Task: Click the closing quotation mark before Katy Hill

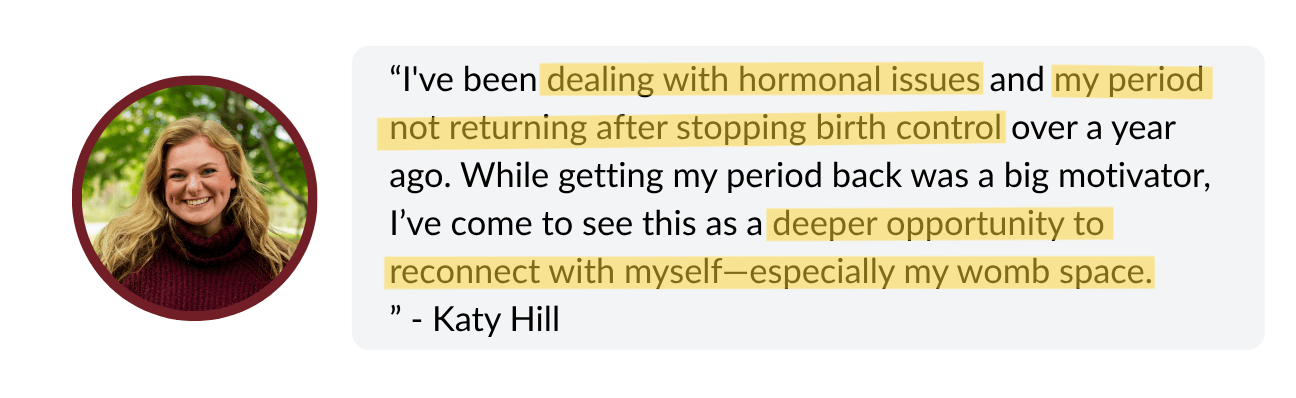Action: point(393,316)
